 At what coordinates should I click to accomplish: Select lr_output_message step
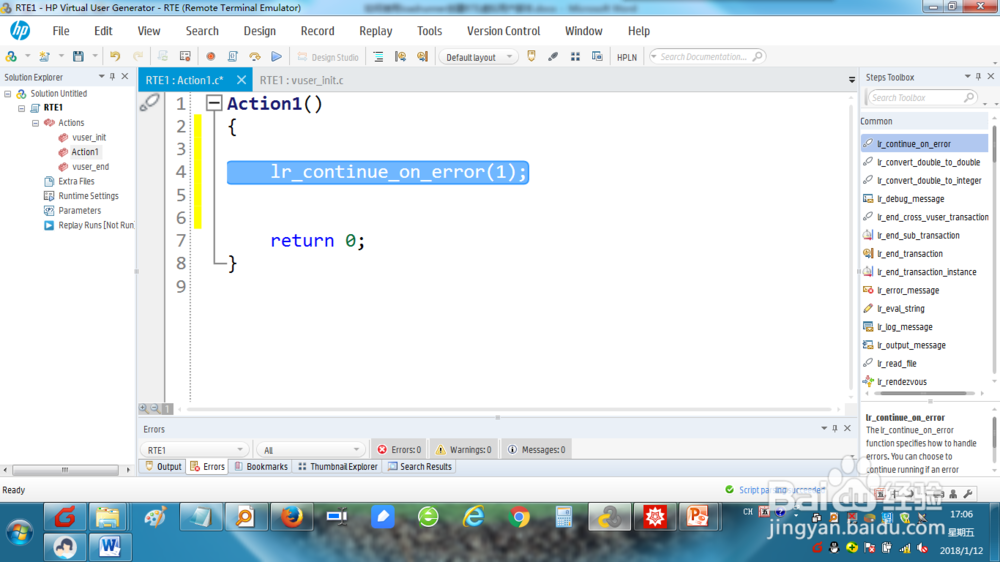(911, 345)
